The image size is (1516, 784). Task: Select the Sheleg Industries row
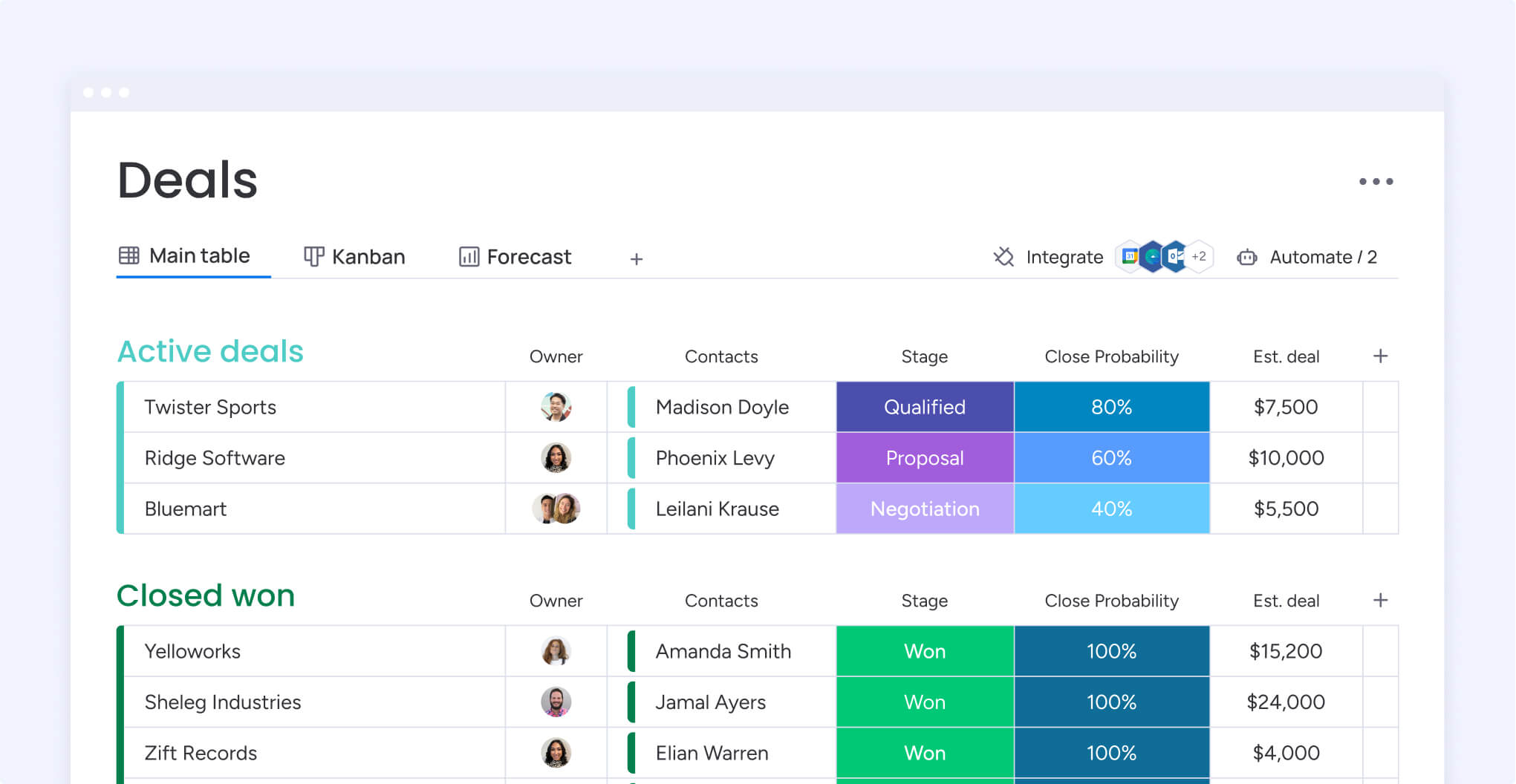pyautogui.click(x=222, y=702)
